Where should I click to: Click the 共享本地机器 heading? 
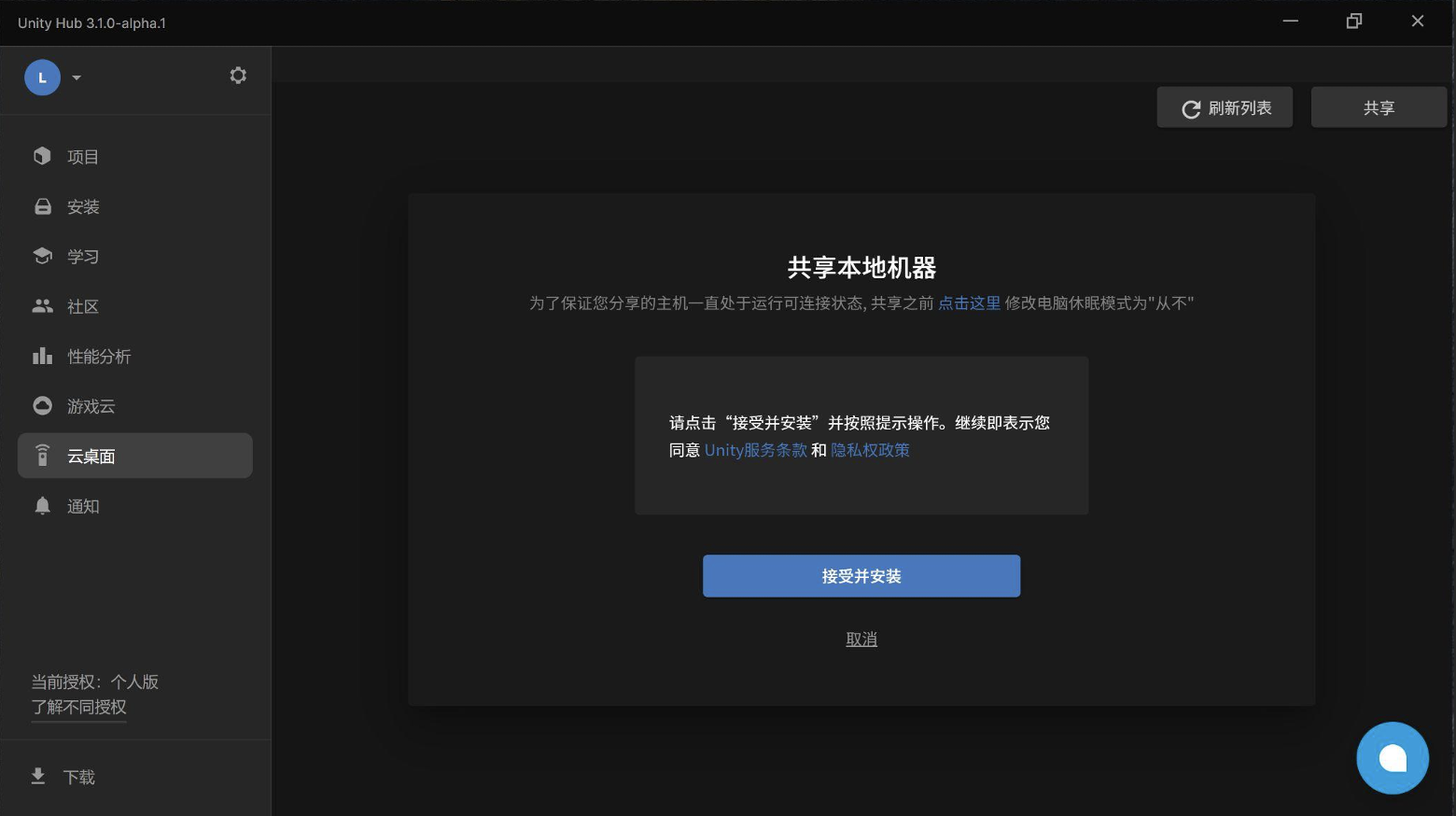pyautogui.click(x=861, y=268)
